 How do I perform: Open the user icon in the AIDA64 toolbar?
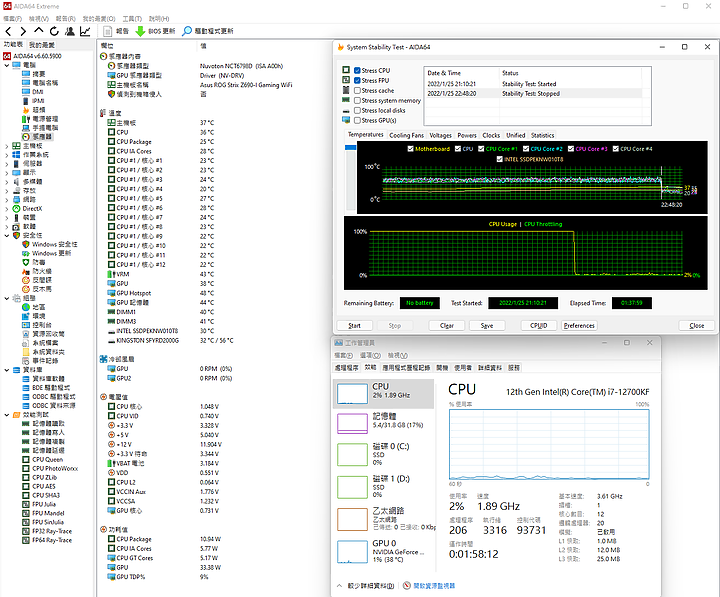tap(69, 31)
